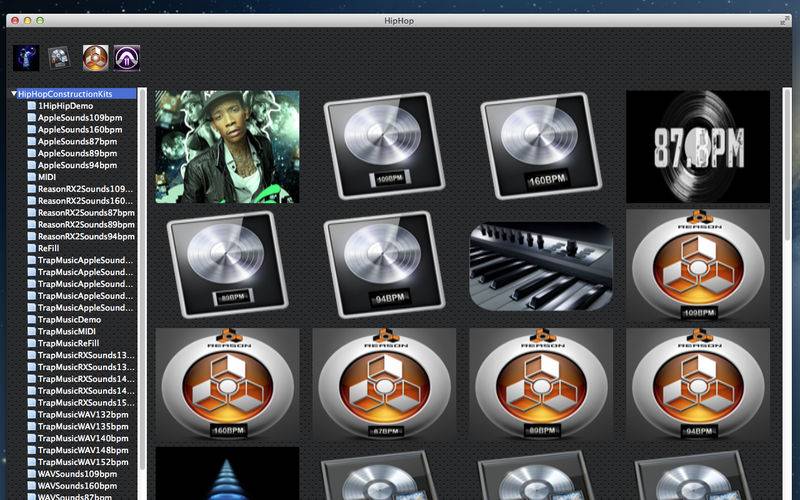Image resolution: width=800 pixels, height=500 pixels.
Task: Open the blue cone thumbnail in bottom row
Action: click(228, 473)
